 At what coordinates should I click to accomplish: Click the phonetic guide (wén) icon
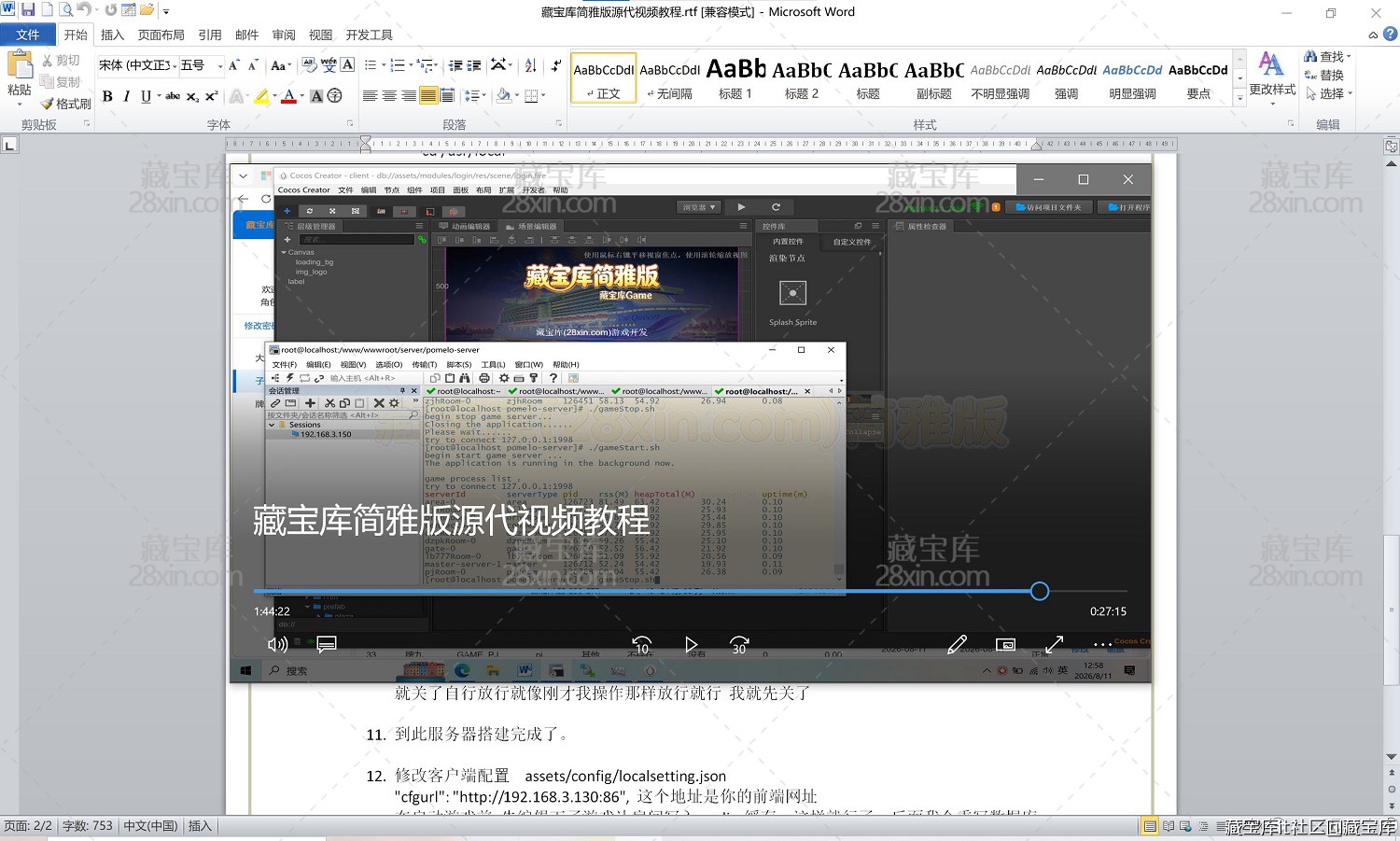pos(329,65)
